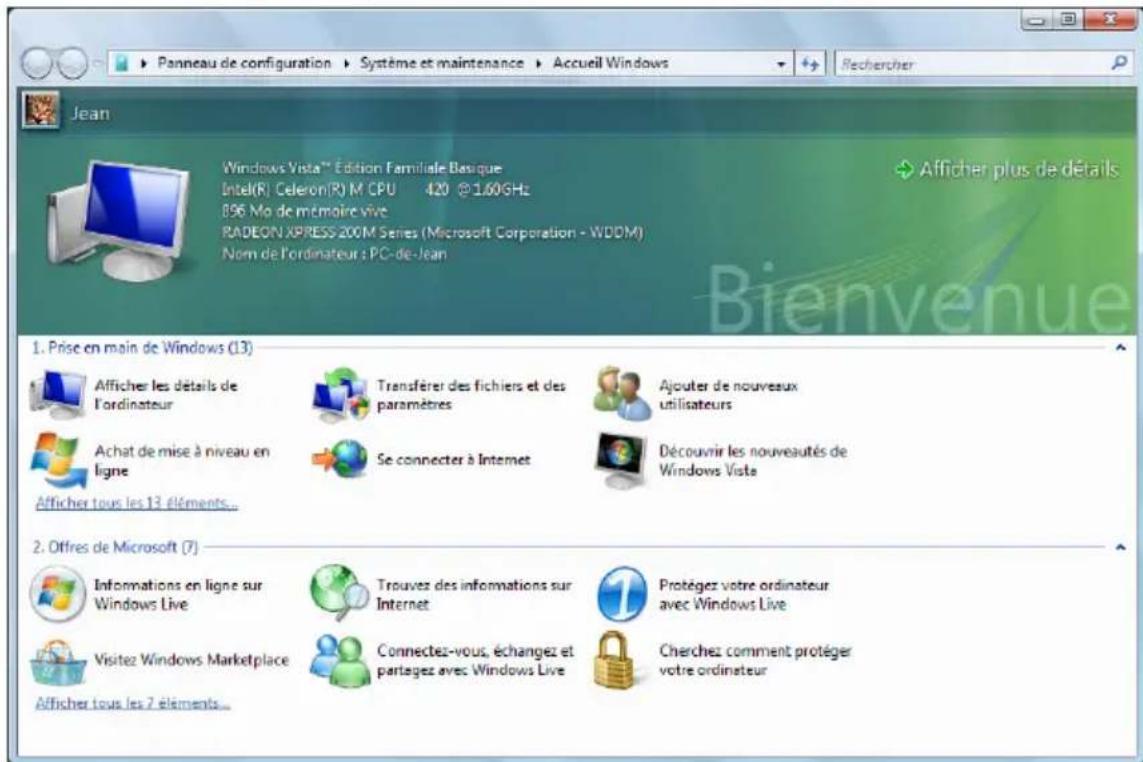
Task: Collapse the Prise en main de Windows section
Action: (x=1120, y=348)
